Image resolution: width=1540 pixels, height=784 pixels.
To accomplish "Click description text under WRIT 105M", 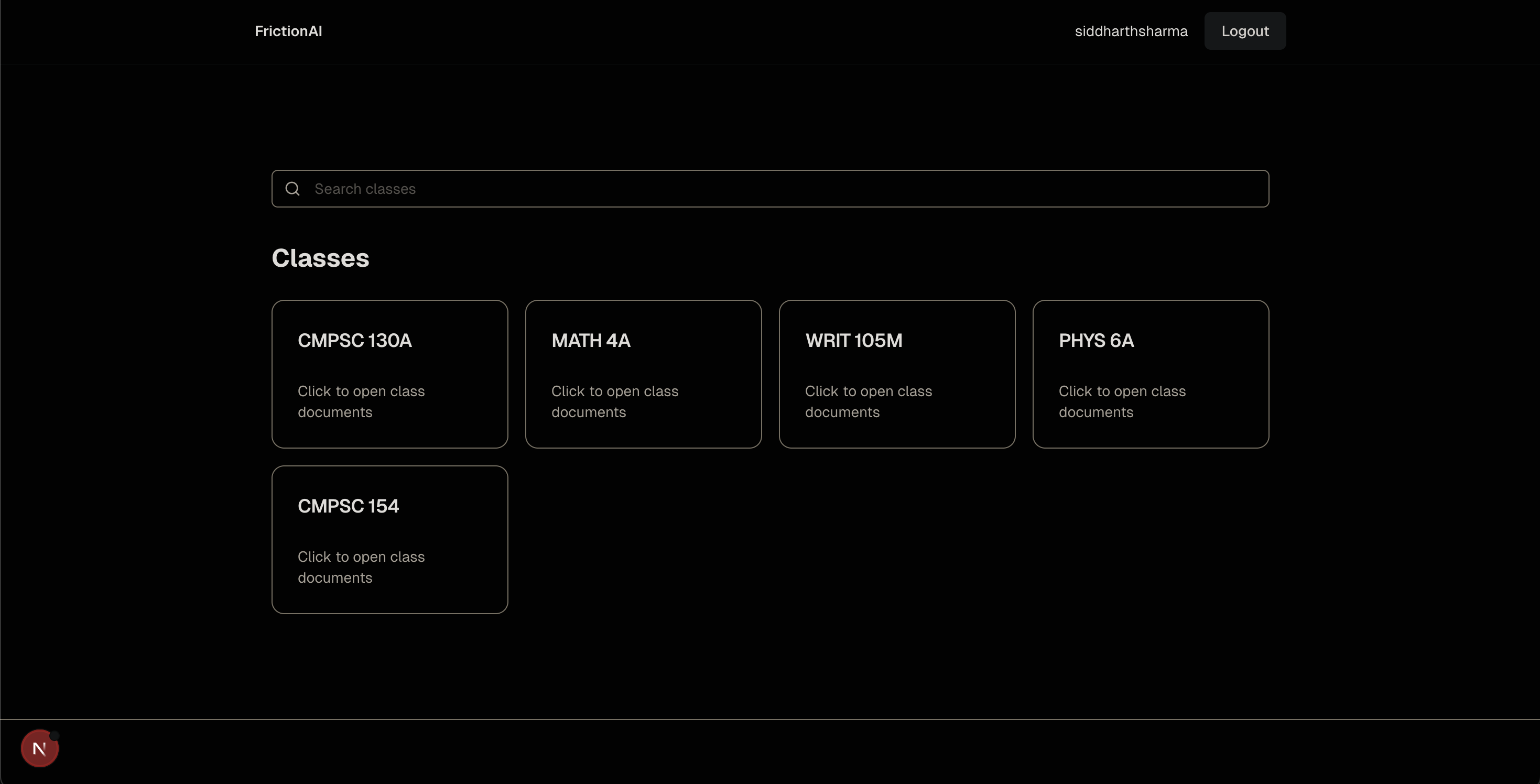I will coord(868,401).
